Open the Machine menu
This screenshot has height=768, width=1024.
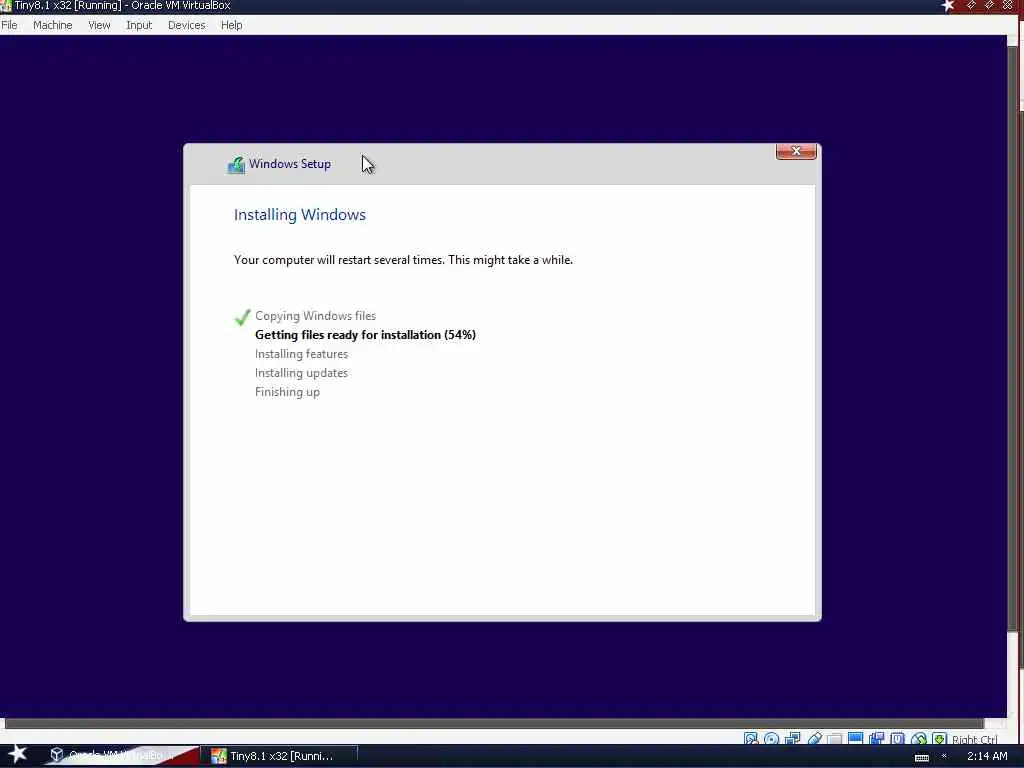[x=52, y=25]
